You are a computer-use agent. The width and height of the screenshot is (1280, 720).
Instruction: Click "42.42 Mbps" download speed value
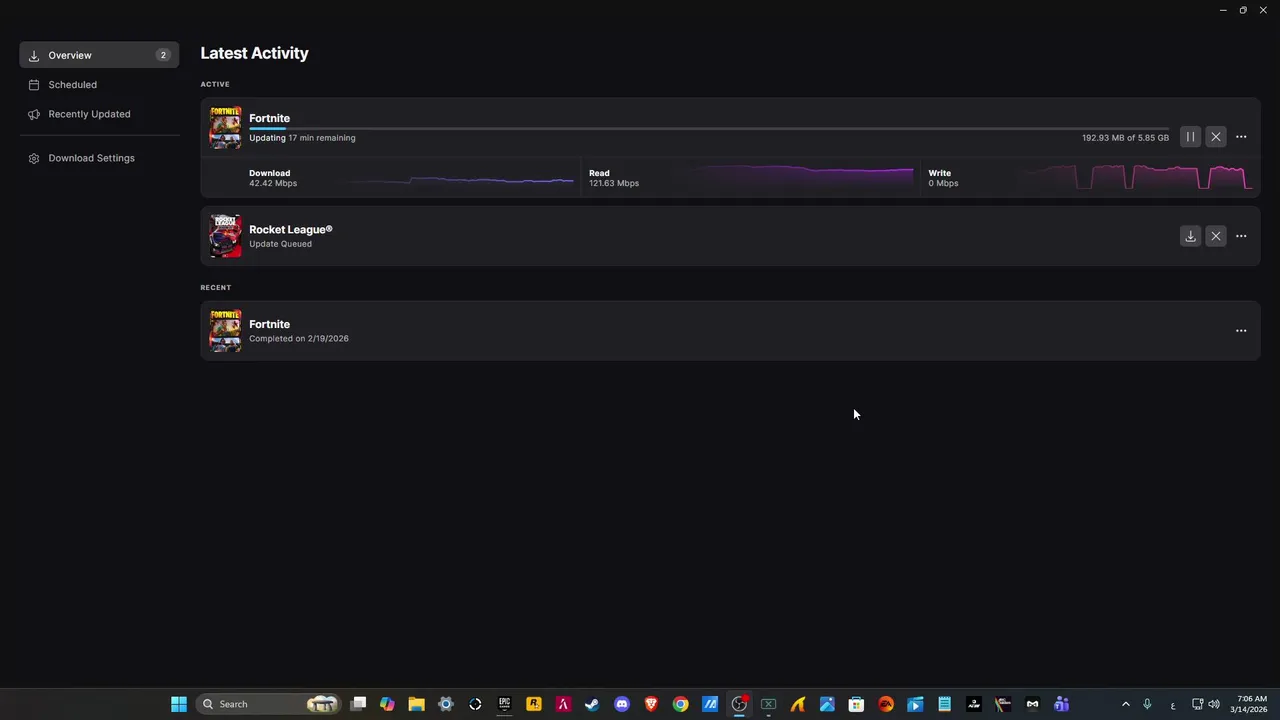point(273,184)
